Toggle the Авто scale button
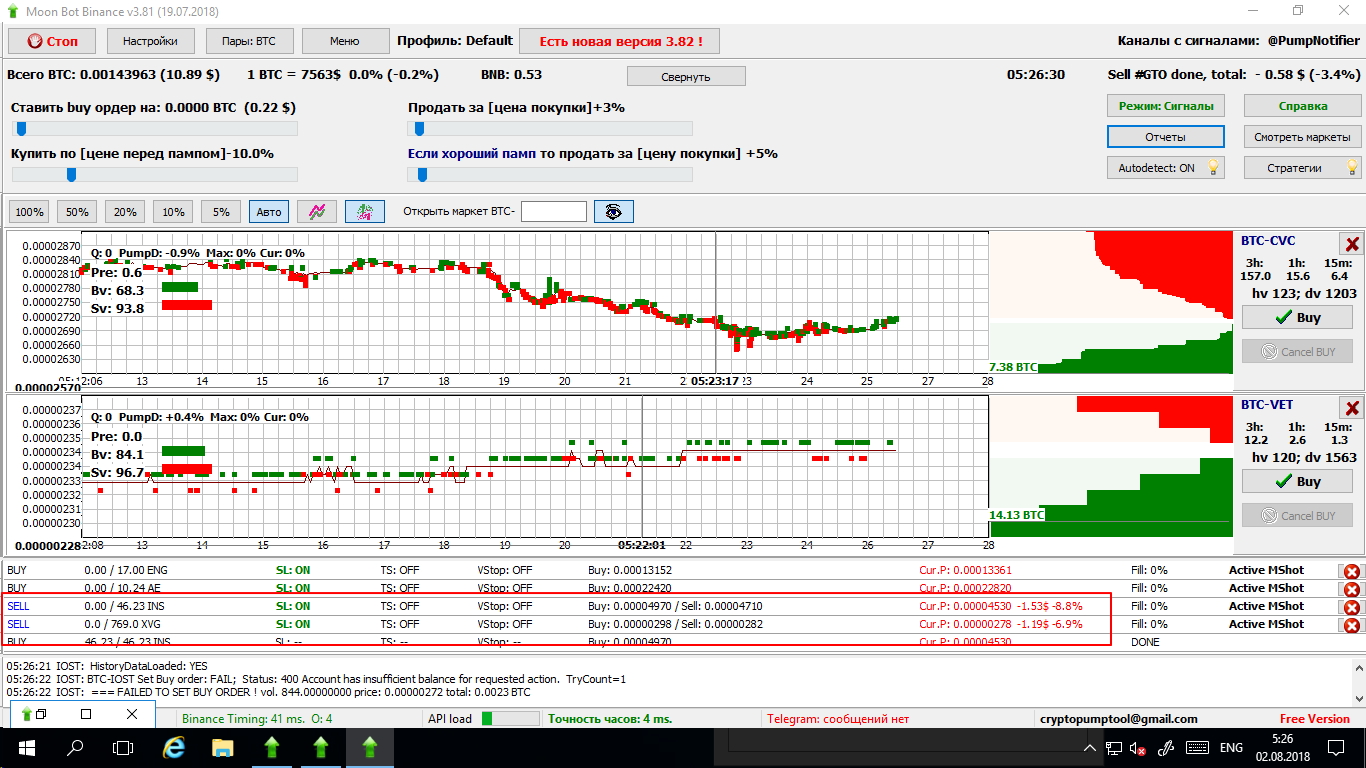This screenshot has height=768, width=1366. point(269,211)
